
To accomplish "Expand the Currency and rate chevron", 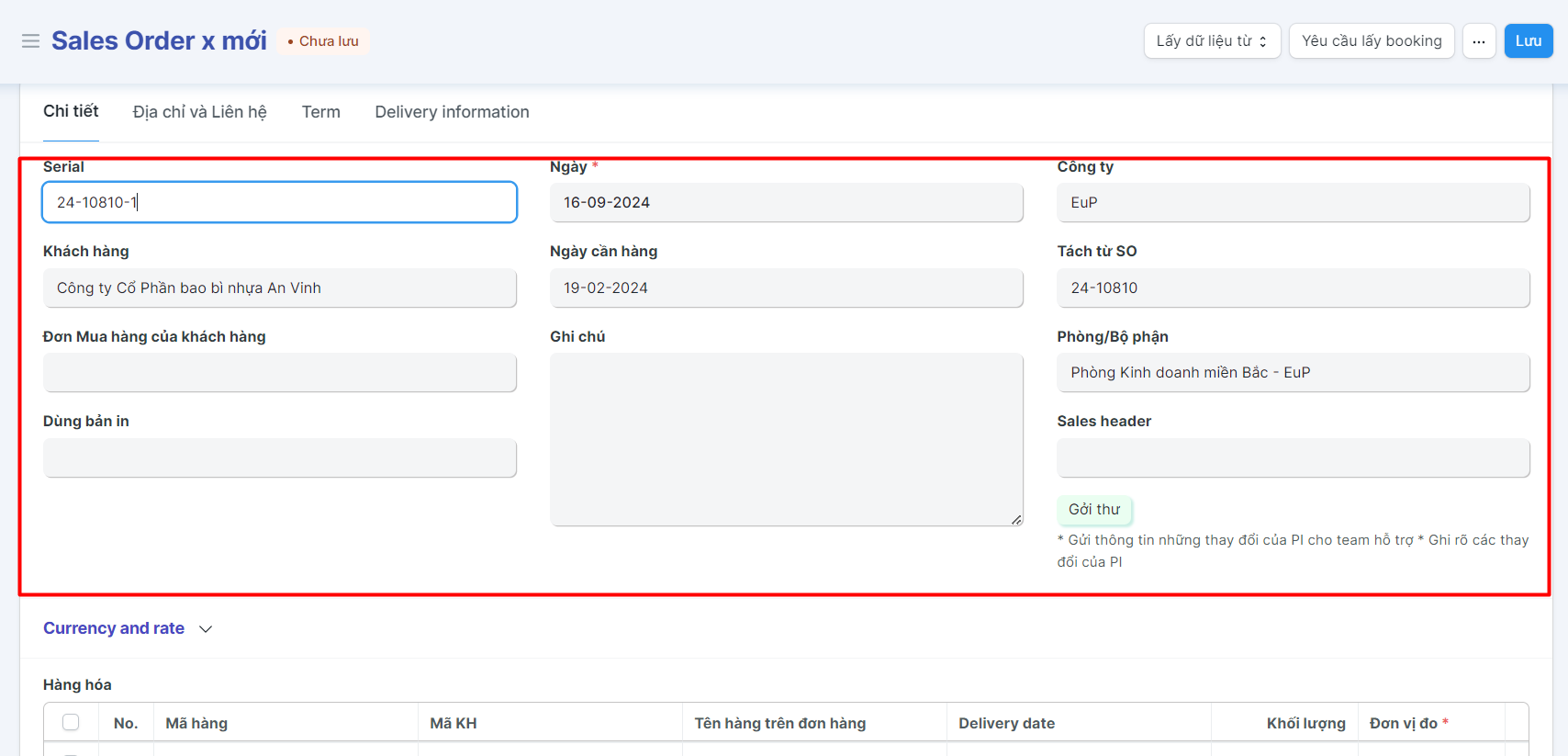I will [206, 629].
